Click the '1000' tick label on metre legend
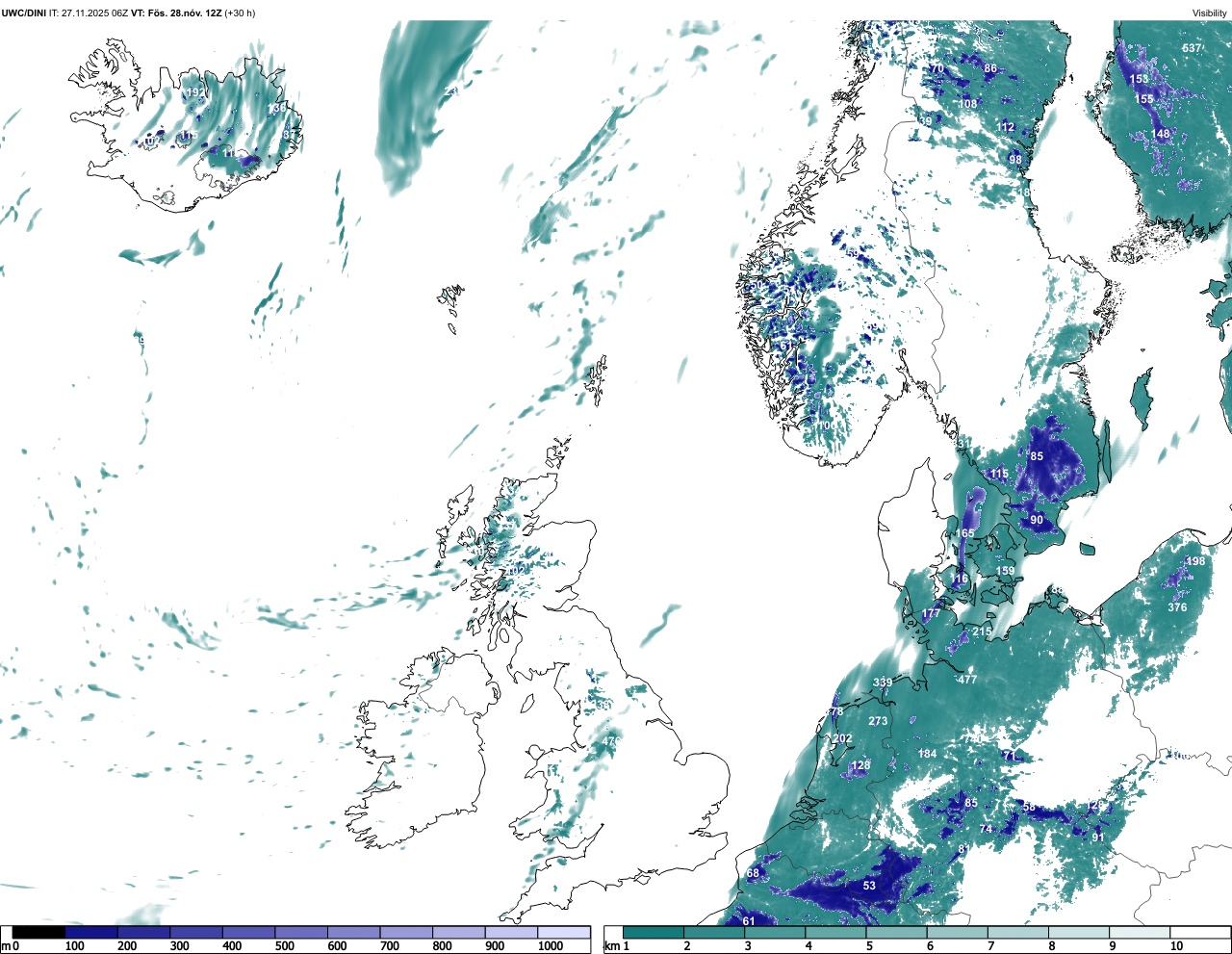This screenshot has height=954, width=1232. click(x=551, y=946)
